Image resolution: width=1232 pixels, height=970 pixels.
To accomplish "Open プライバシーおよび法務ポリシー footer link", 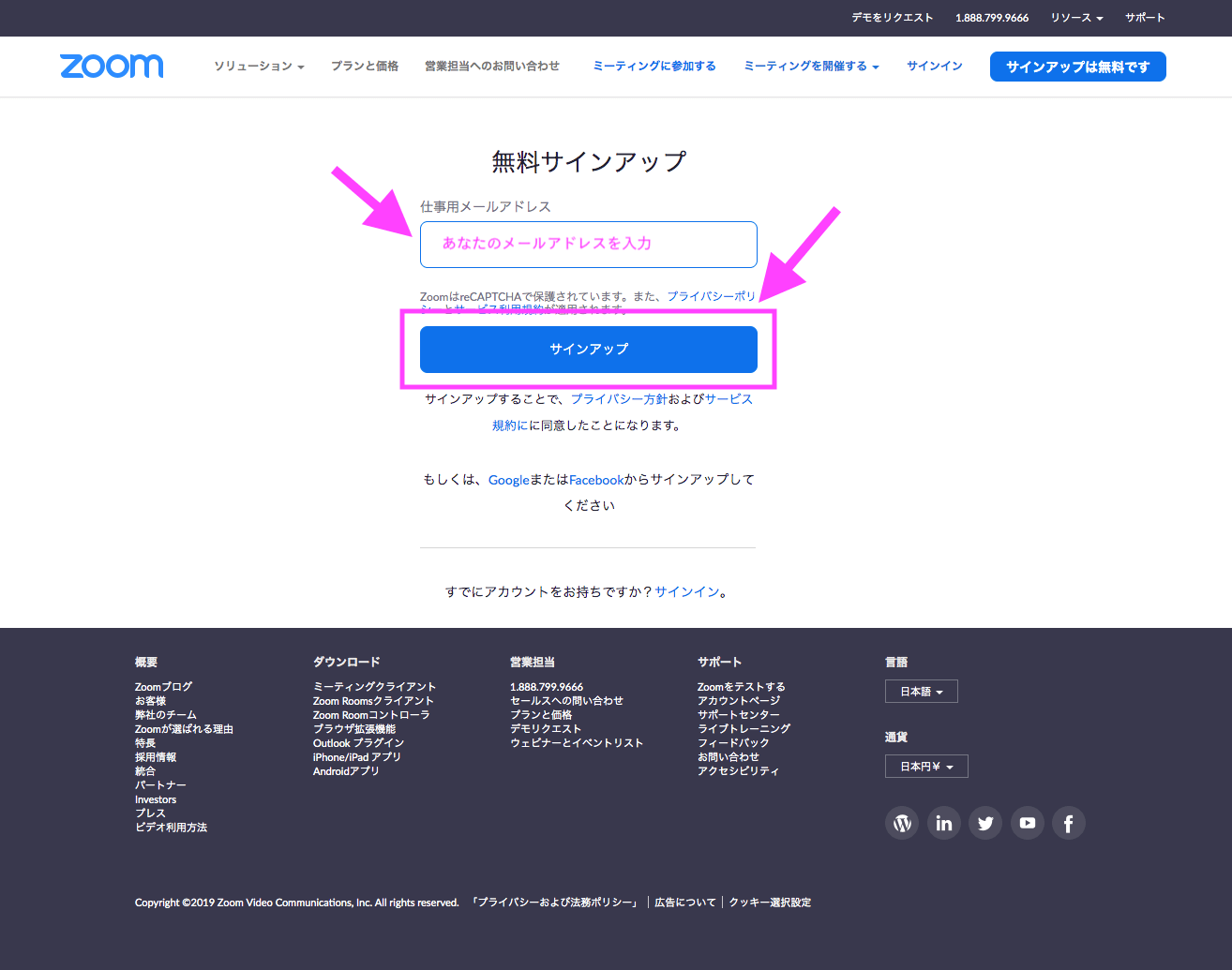I will pyautogui.click(x=556, y=903).
